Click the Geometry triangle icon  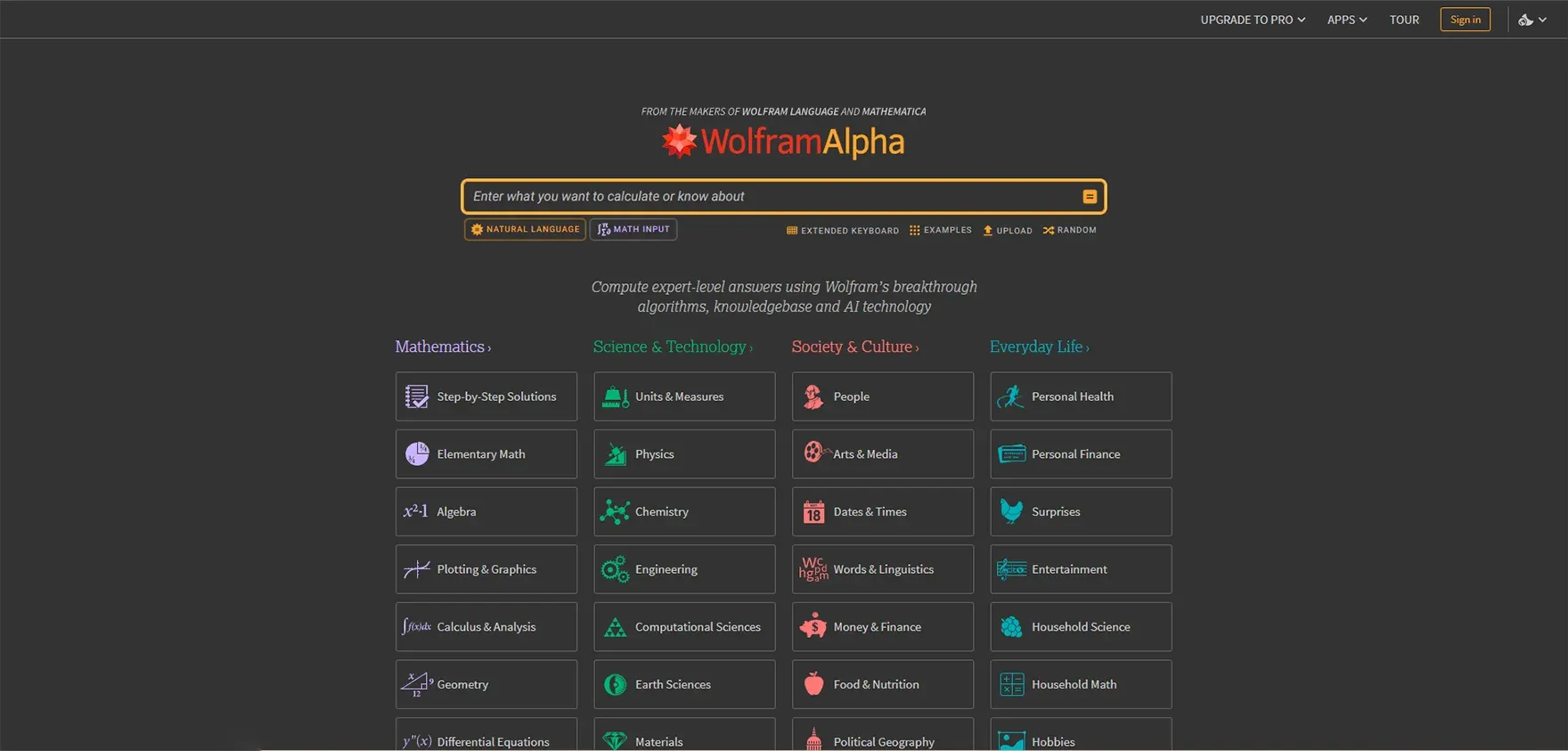[x=416, y=684]
